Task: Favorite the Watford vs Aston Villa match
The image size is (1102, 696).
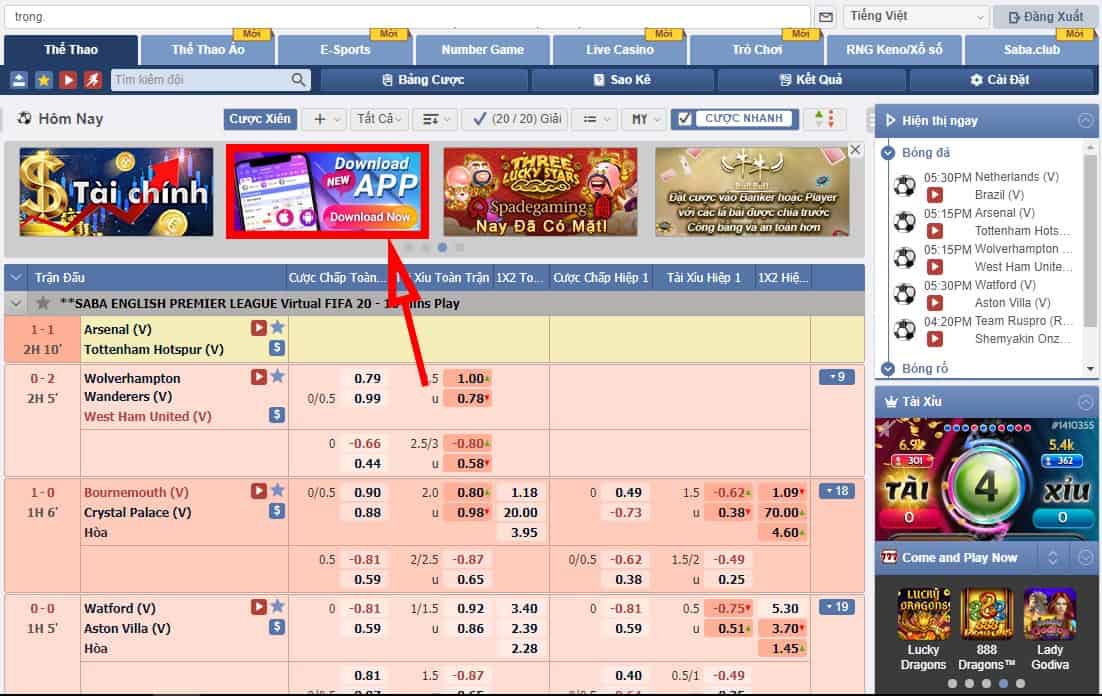Action: [x=278, y=606]
